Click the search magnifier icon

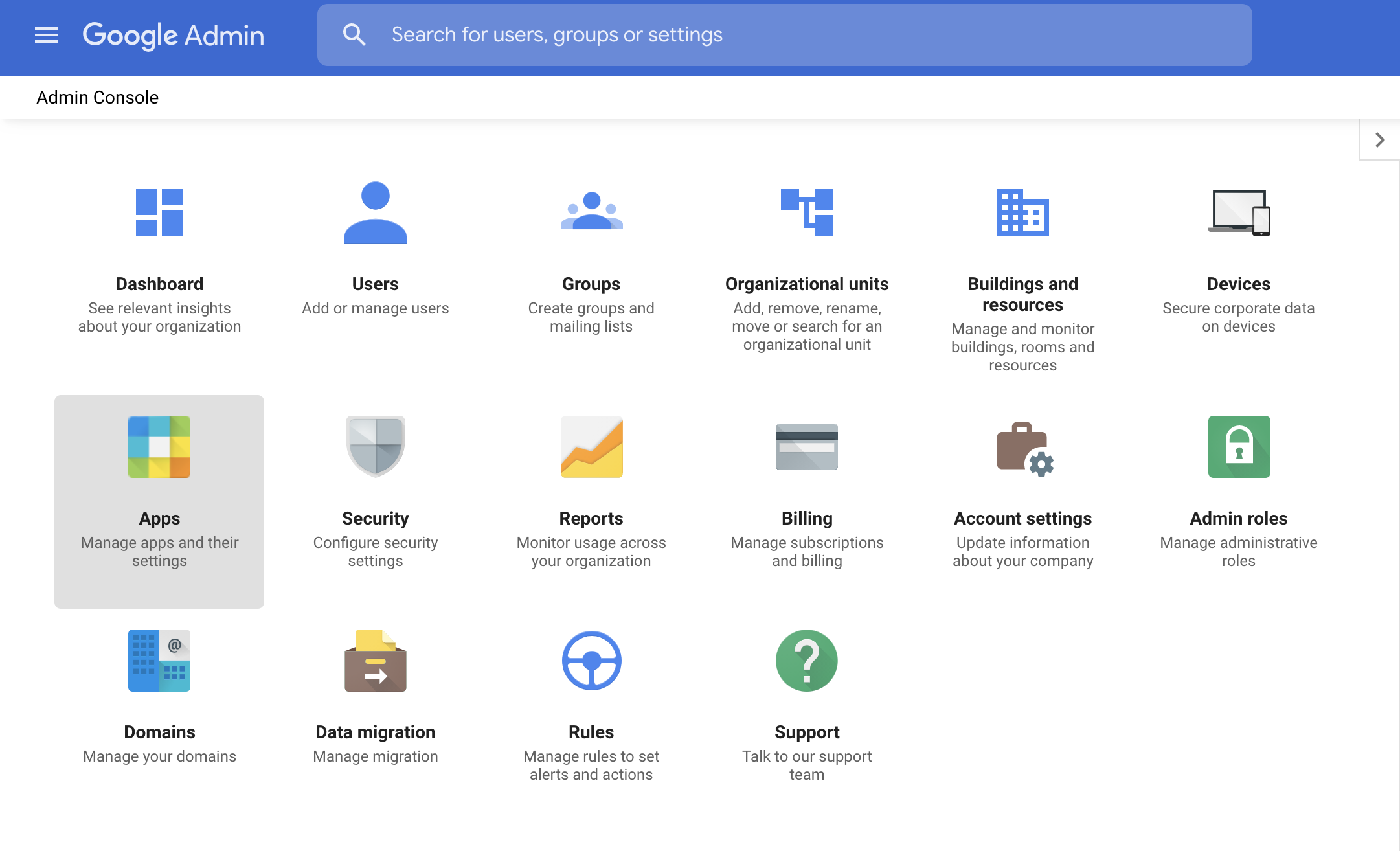tap(354, 34)
